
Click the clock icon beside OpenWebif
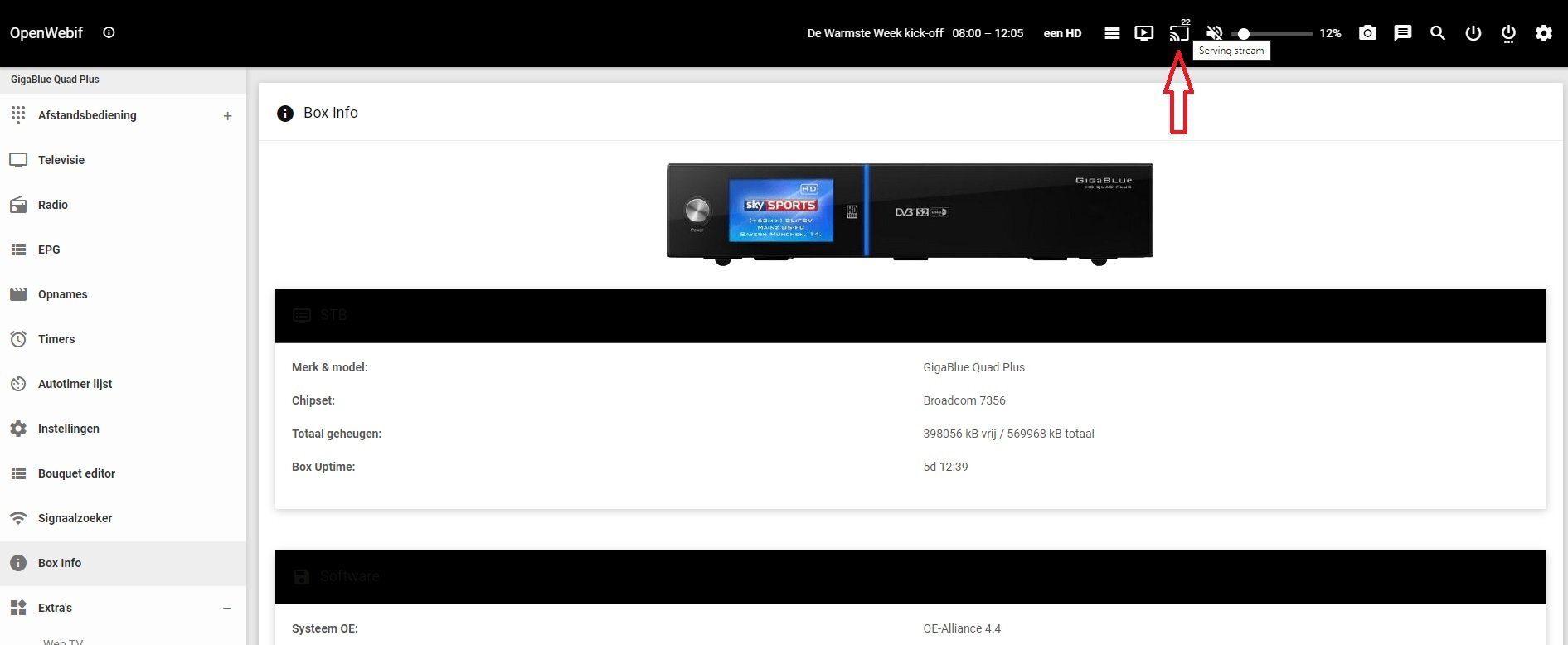click(x=109, y=32)
